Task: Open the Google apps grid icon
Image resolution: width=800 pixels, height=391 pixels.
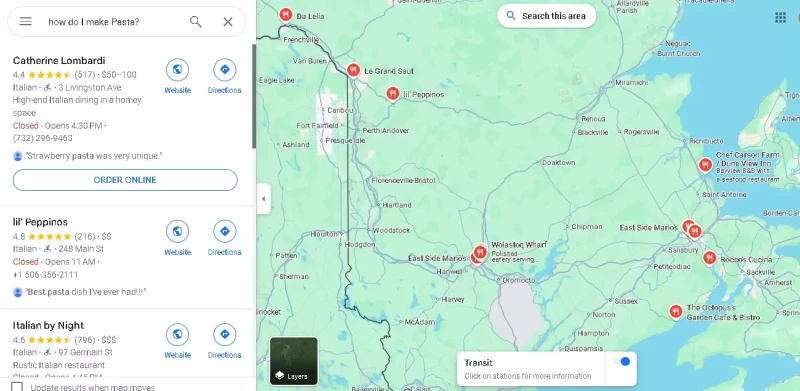Action: (x=780, y=18)
